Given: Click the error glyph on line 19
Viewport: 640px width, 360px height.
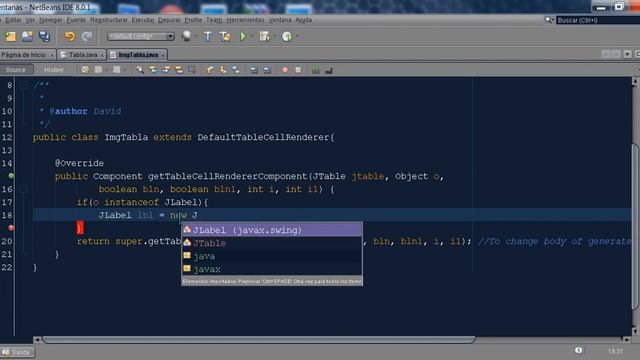Looking at the screenshot, I should point(11,228).
